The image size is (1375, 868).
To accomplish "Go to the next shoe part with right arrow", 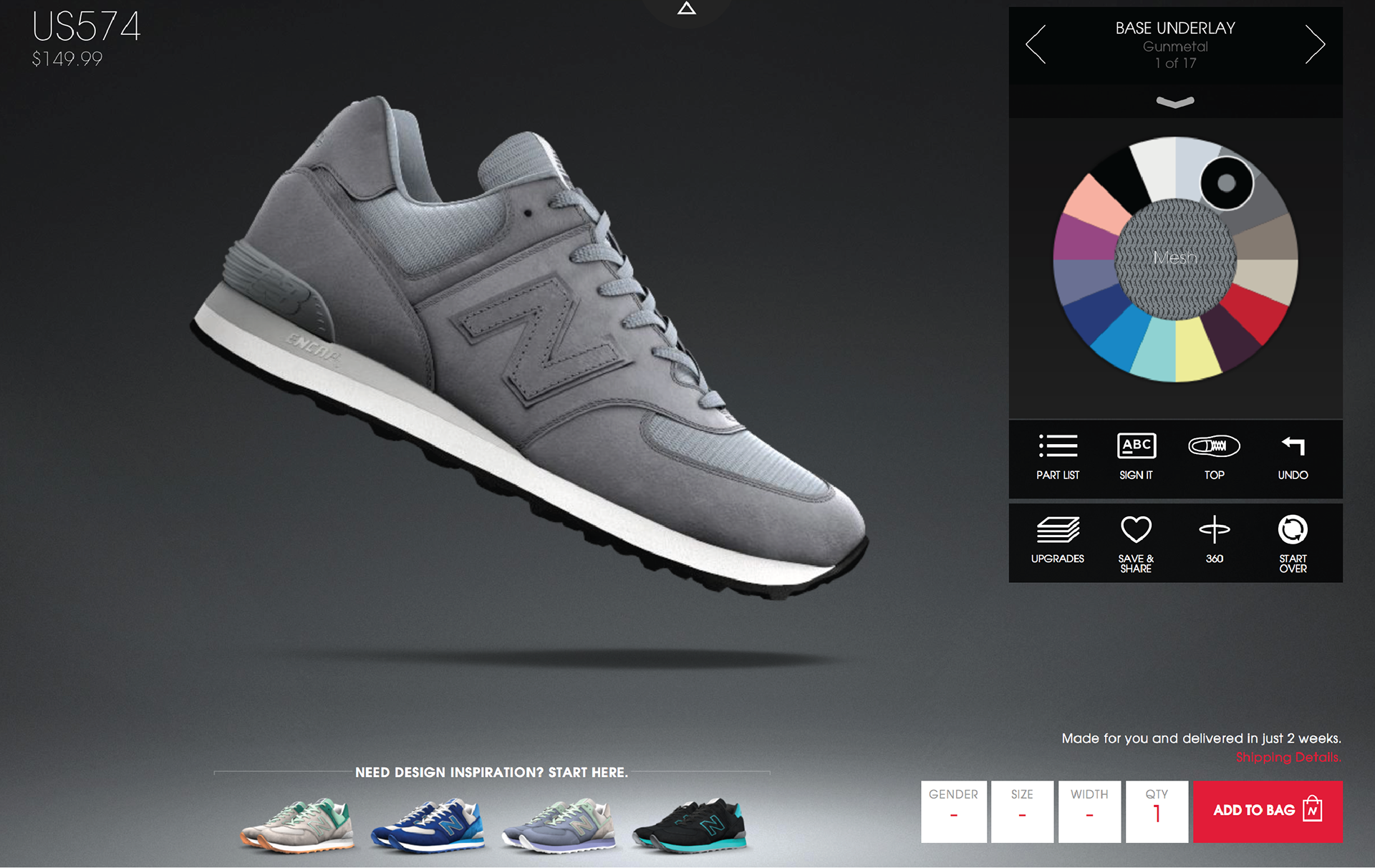I will 1315,44.
